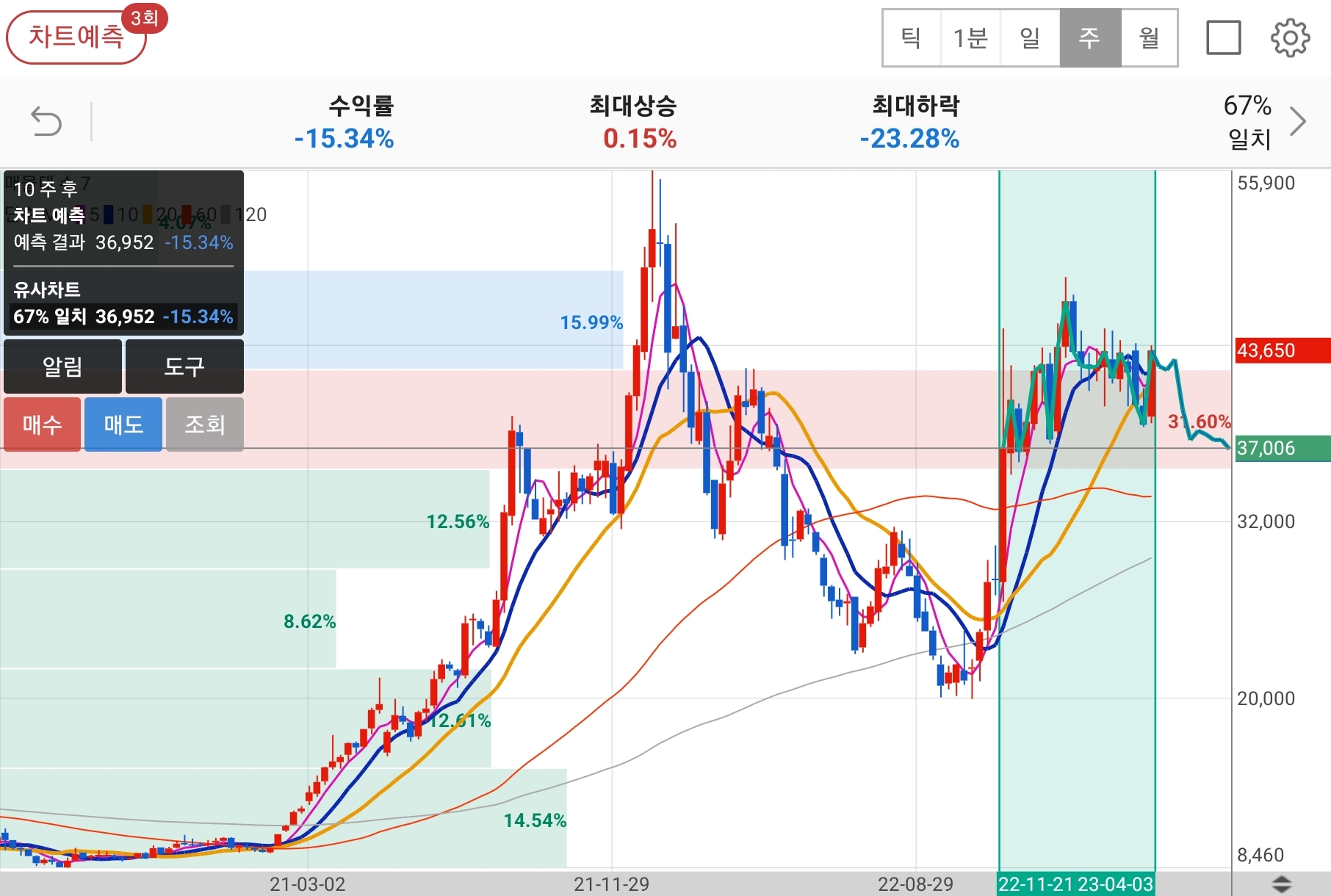The image size is (1331, 896).
Task: Click the 최대상승 0.15% value
Action: pyautogui.click(x=640, y=138)
